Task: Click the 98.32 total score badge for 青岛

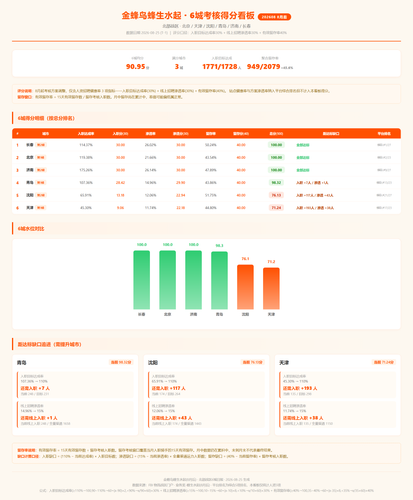Action: point(276,183)
